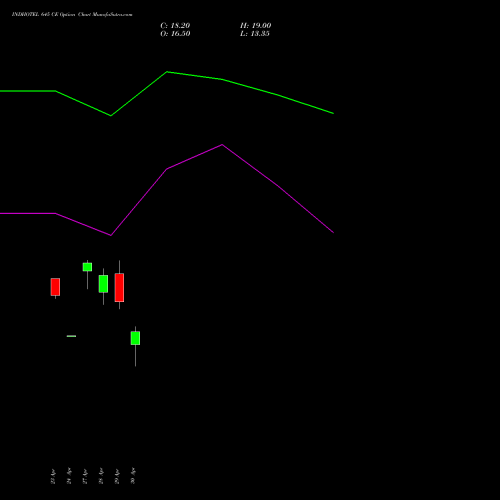This screenshot has height=500, width=500.
Task: Click the '28 Apr' date axis label
Action: click(101, 476)
